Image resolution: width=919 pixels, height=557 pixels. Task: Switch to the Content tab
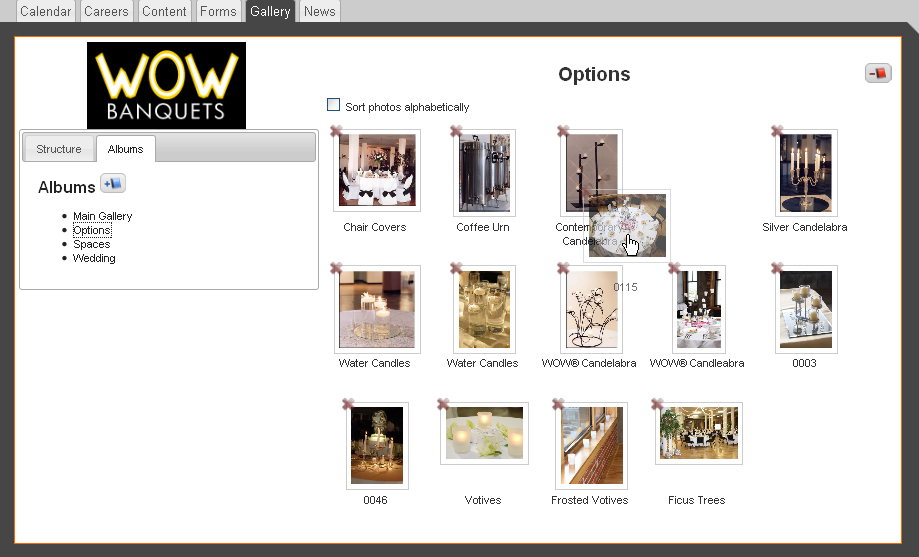point(164,11)
